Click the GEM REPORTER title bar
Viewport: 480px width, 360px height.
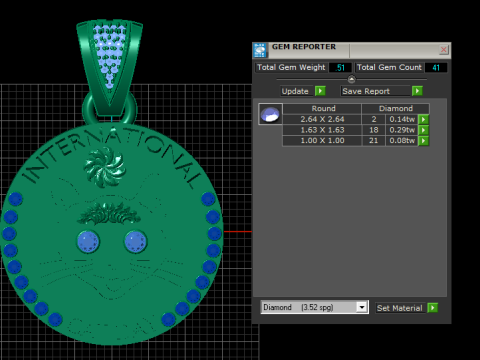coord(353,50)
